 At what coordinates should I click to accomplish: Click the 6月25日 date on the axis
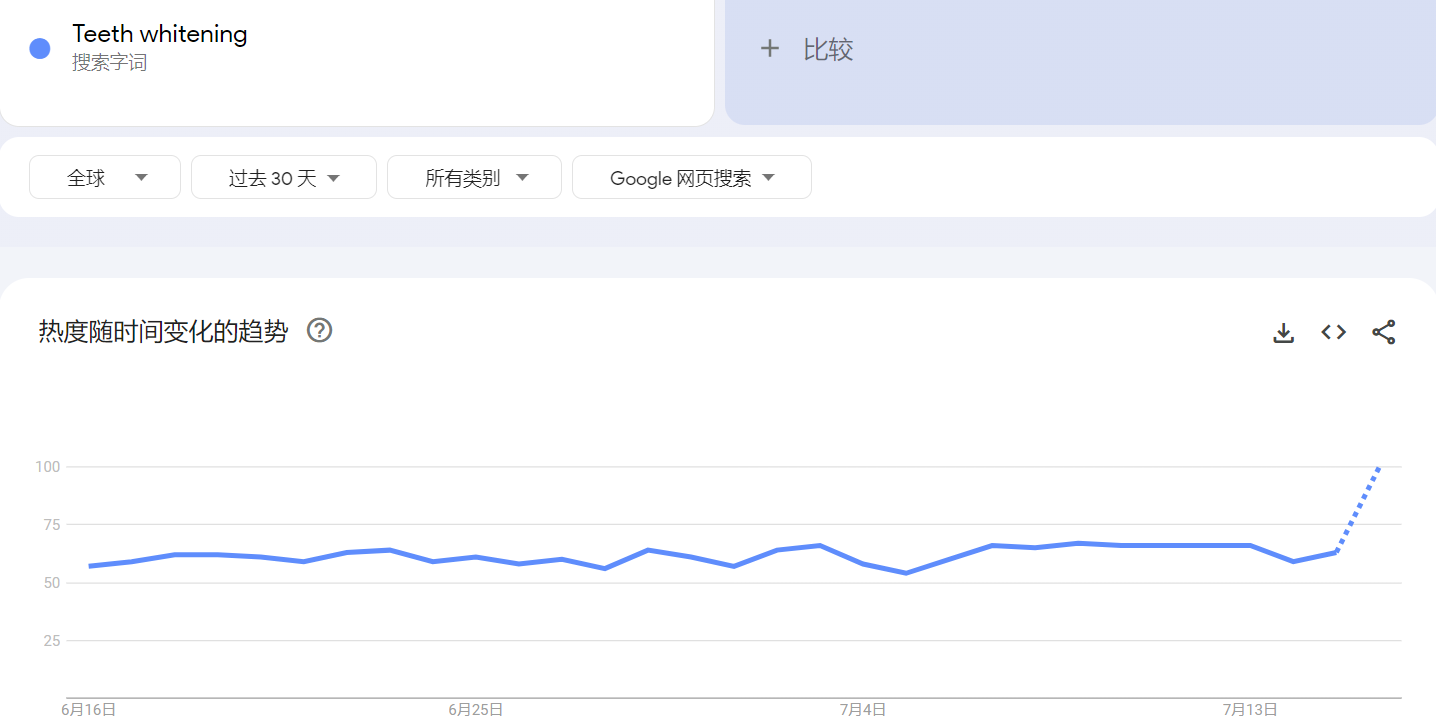pyautogui.click(x=475, y=710)
